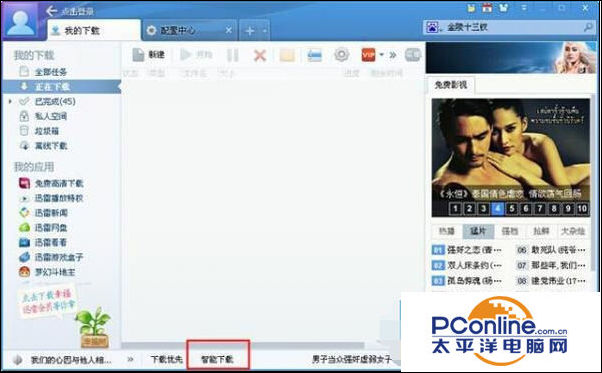This screenshot has height=373, width=602.
Task: Open movie list item 07 那些年,我们
Action: (551, 265)
